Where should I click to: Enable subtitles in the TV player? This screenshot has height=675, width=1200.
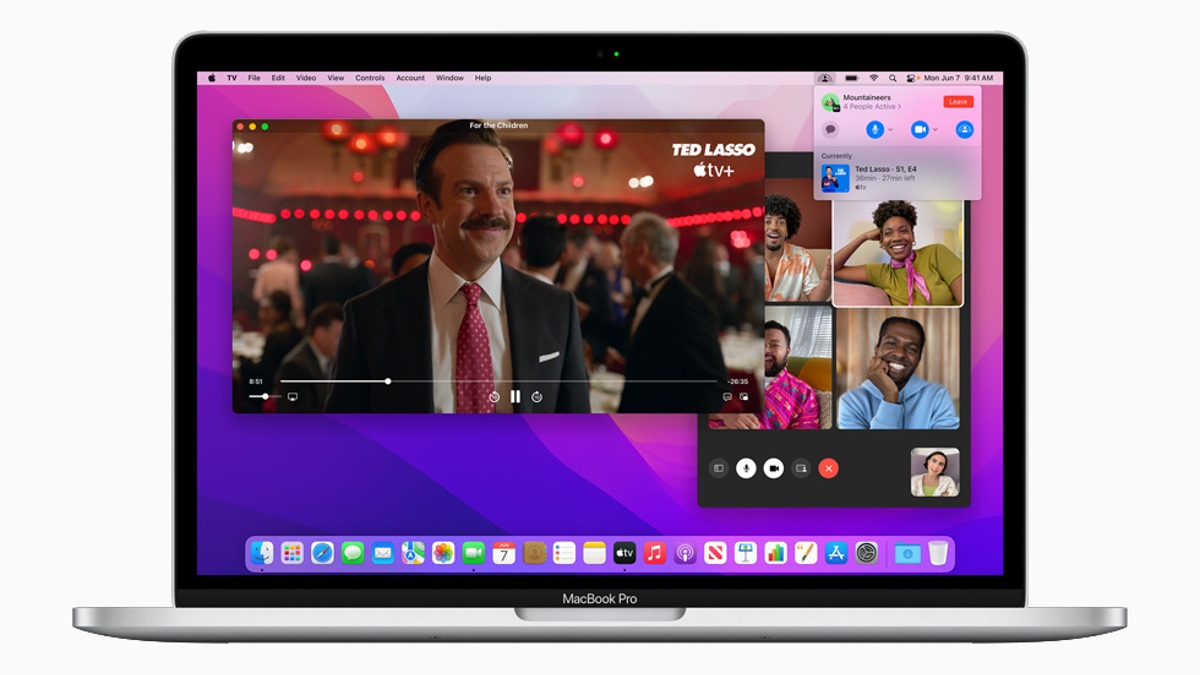tap(726, 396)
